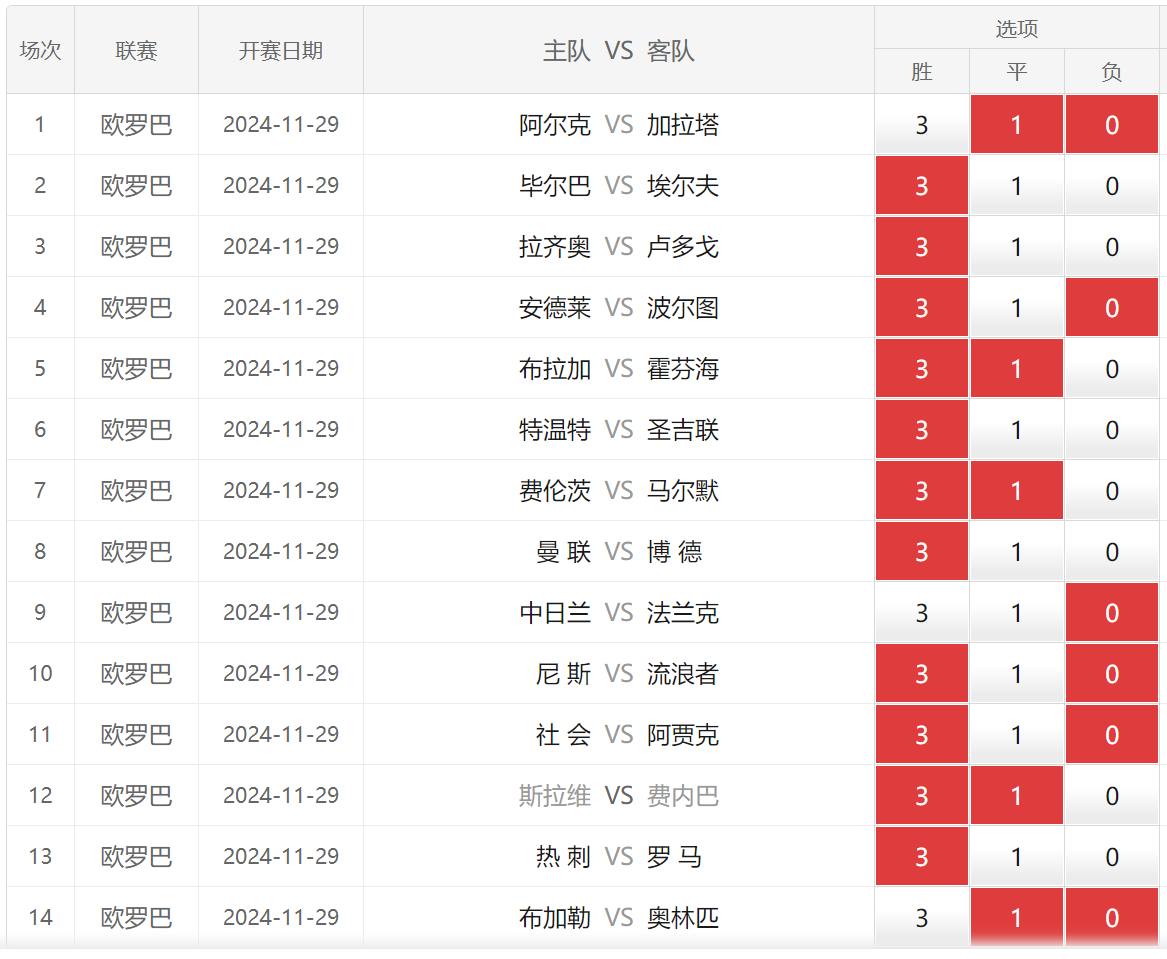Click the 胜 column sub-header
The image size is (1167, 959).
click(x=921, y=72)
